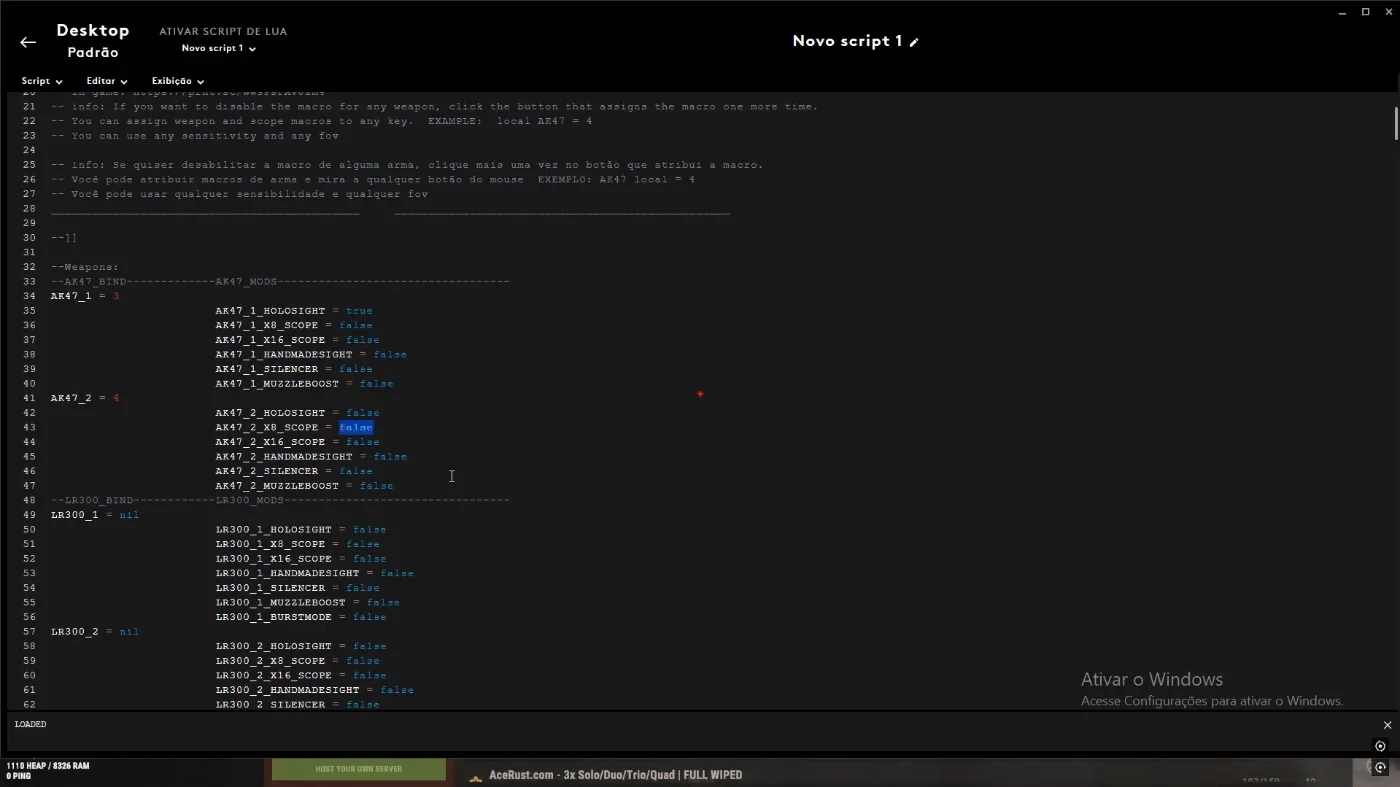
Task: Click the --Weapons: comment line
Action: pyautogui.click(x=85, y=267)
